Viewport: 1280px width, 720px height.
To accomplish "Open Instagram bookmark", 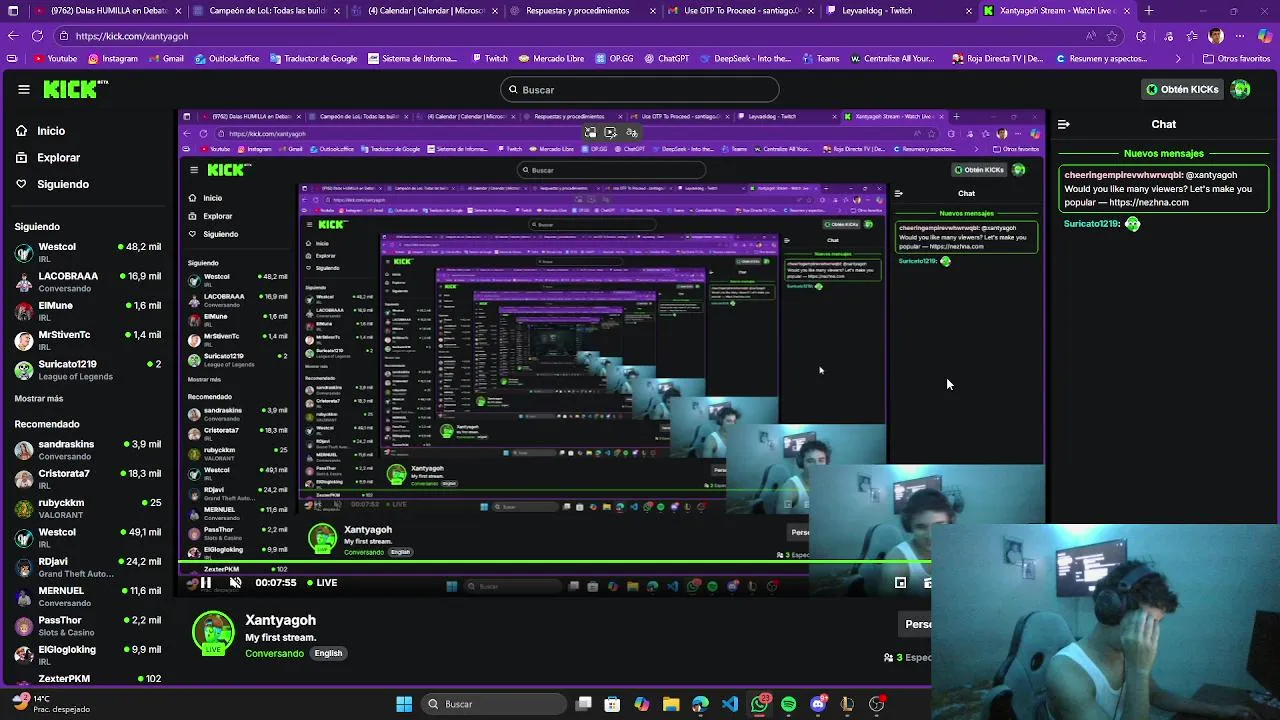I will (112, 59).
